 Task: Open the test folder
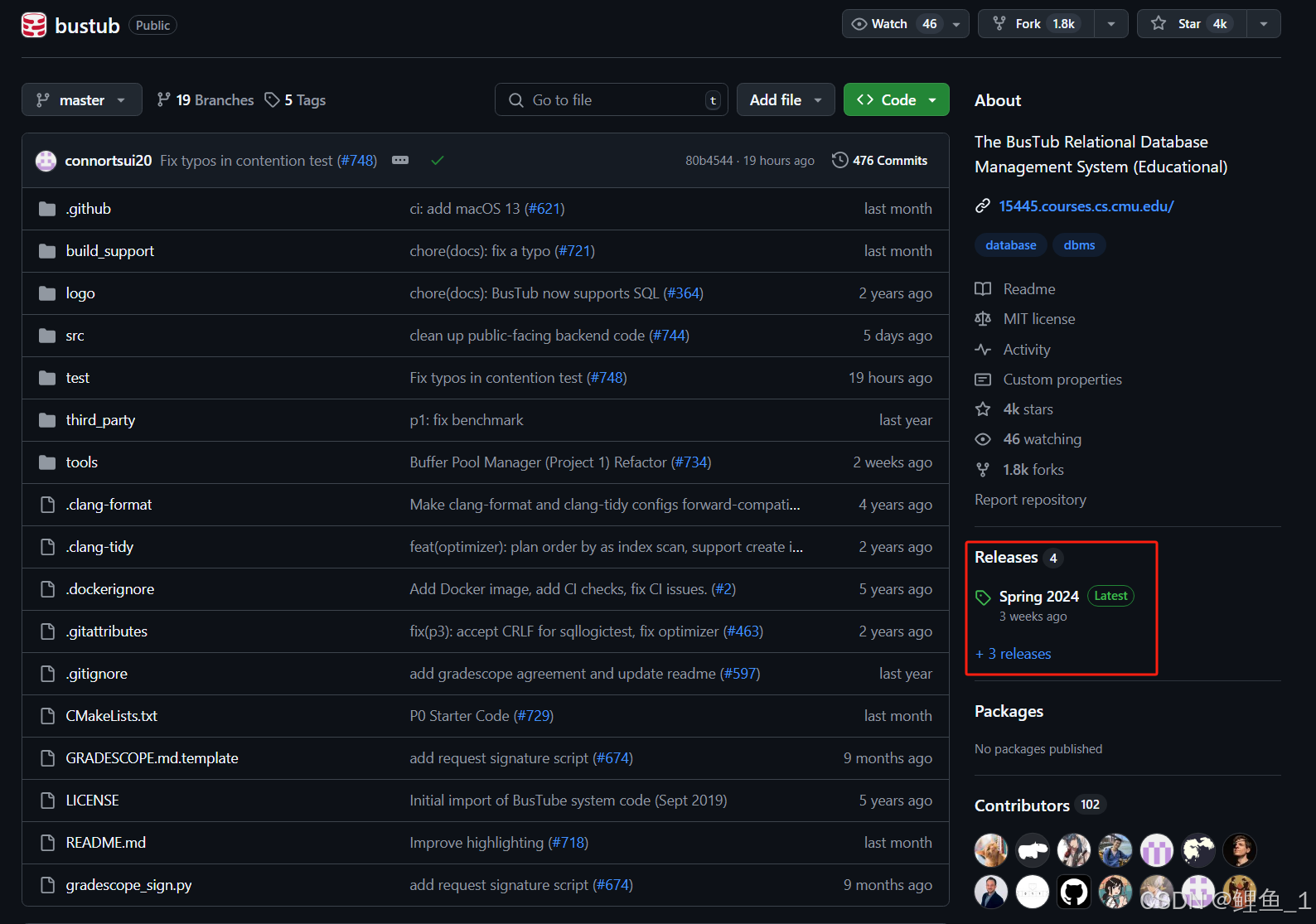coord(78,378)
